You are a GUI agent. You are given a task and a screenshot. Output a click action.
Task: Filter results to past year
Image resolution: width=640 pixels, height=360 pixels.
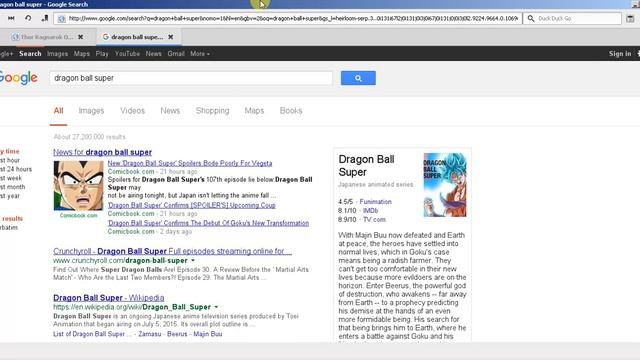click(10, 196)
